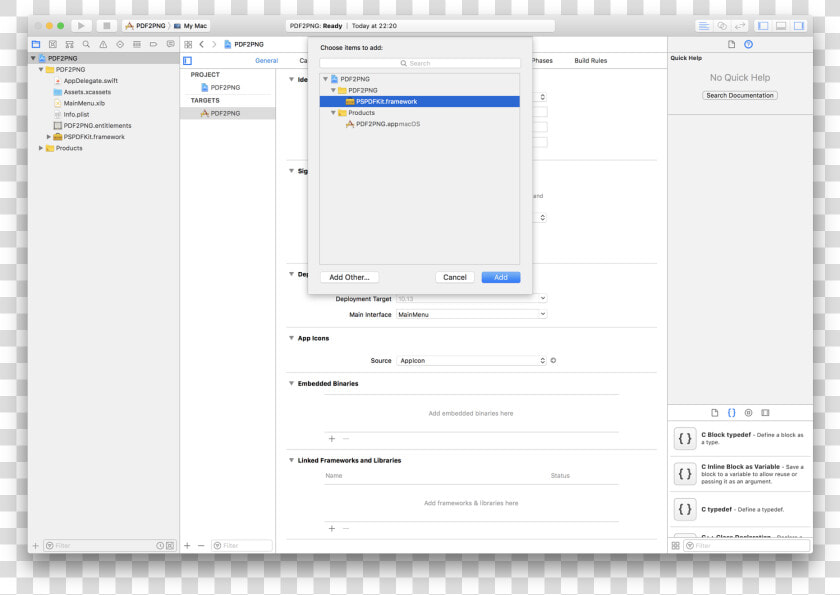Screen dimensions: 840x595
Task: Add a linked framework with plus
Action: click(x=332, y=529)
